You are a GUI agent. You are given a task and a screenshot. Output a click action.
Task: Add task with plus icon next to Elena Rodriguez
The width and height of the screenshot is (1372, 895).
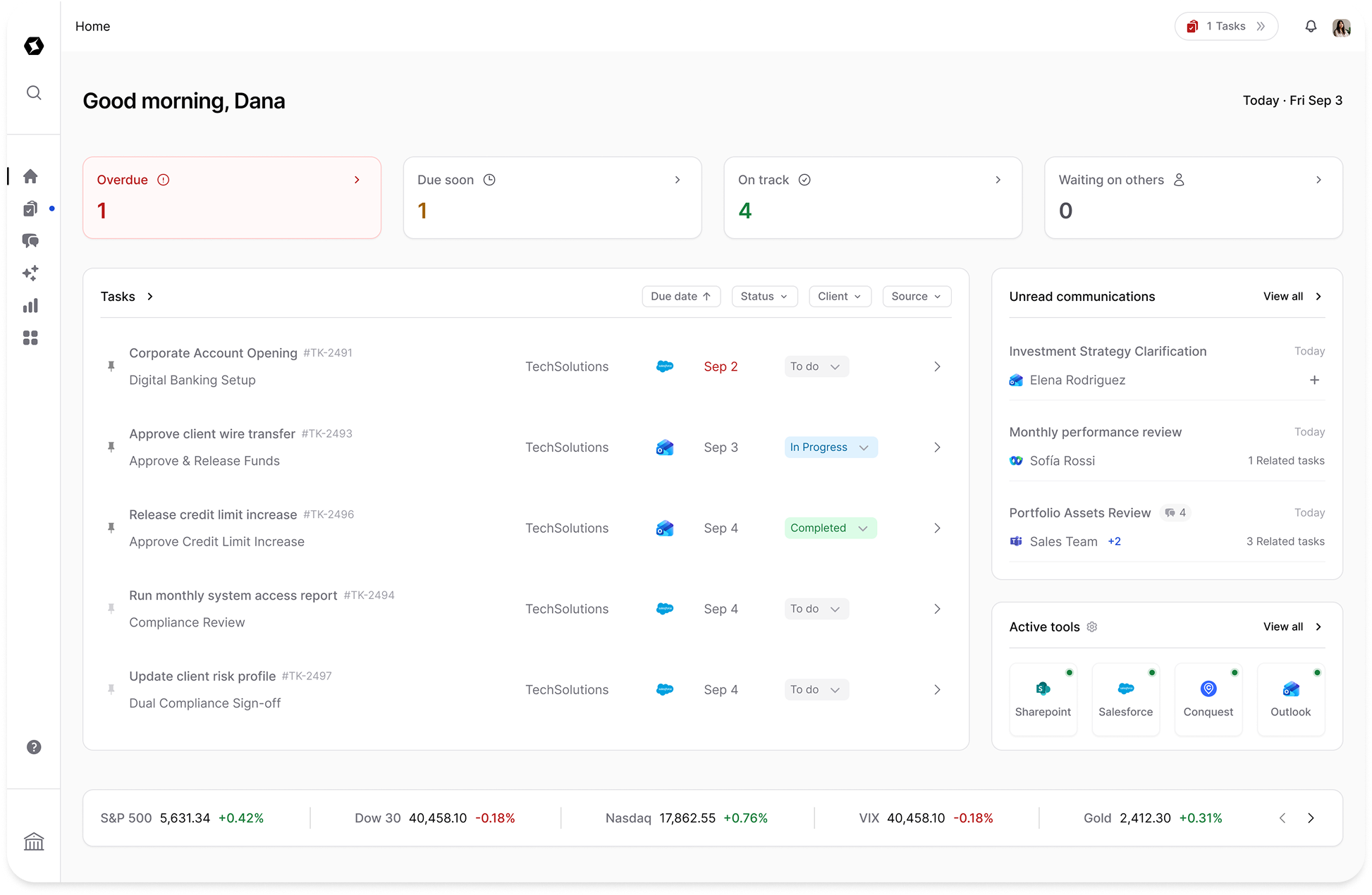point(1314,380)
